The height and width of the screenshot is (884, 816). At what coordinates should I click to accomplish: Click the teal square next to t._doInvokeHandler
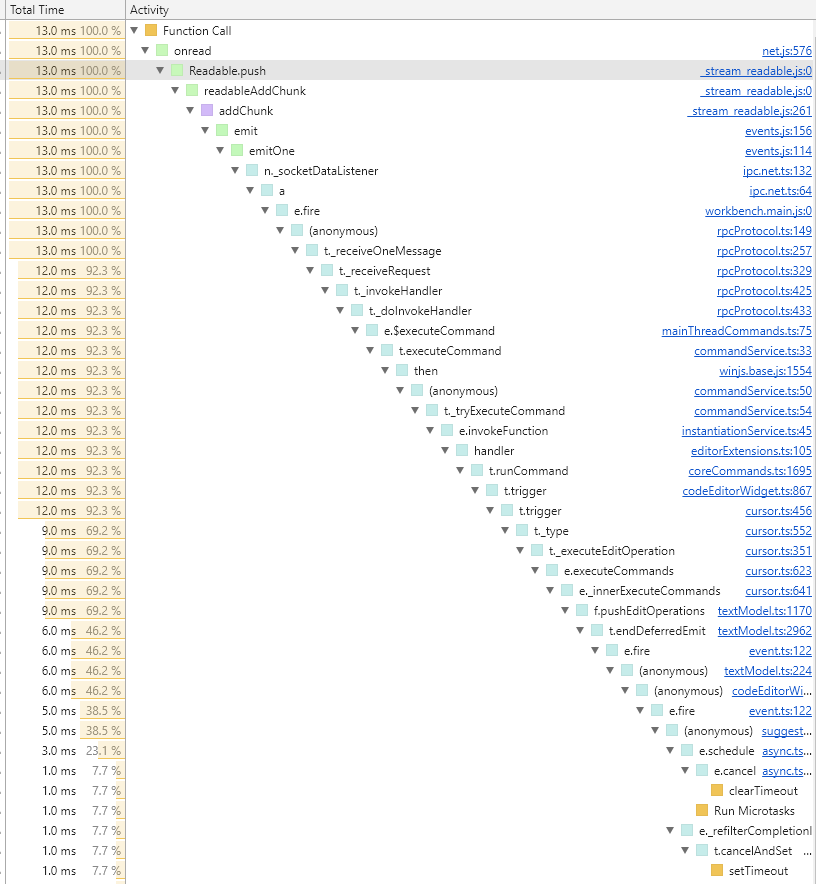357,311
